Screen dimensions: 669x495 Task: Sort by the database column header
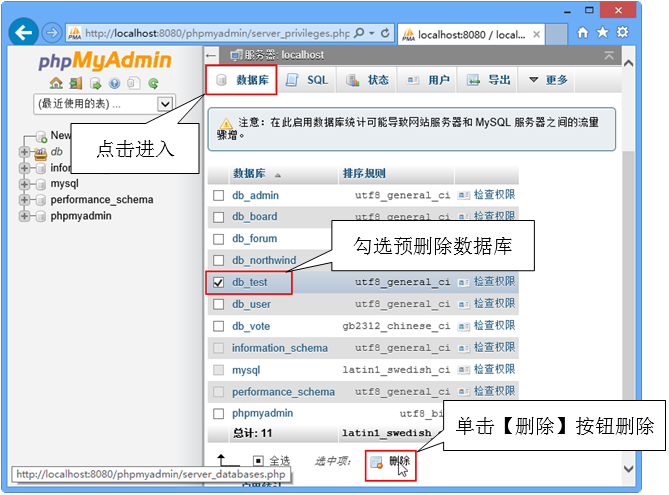click(249, 174)
